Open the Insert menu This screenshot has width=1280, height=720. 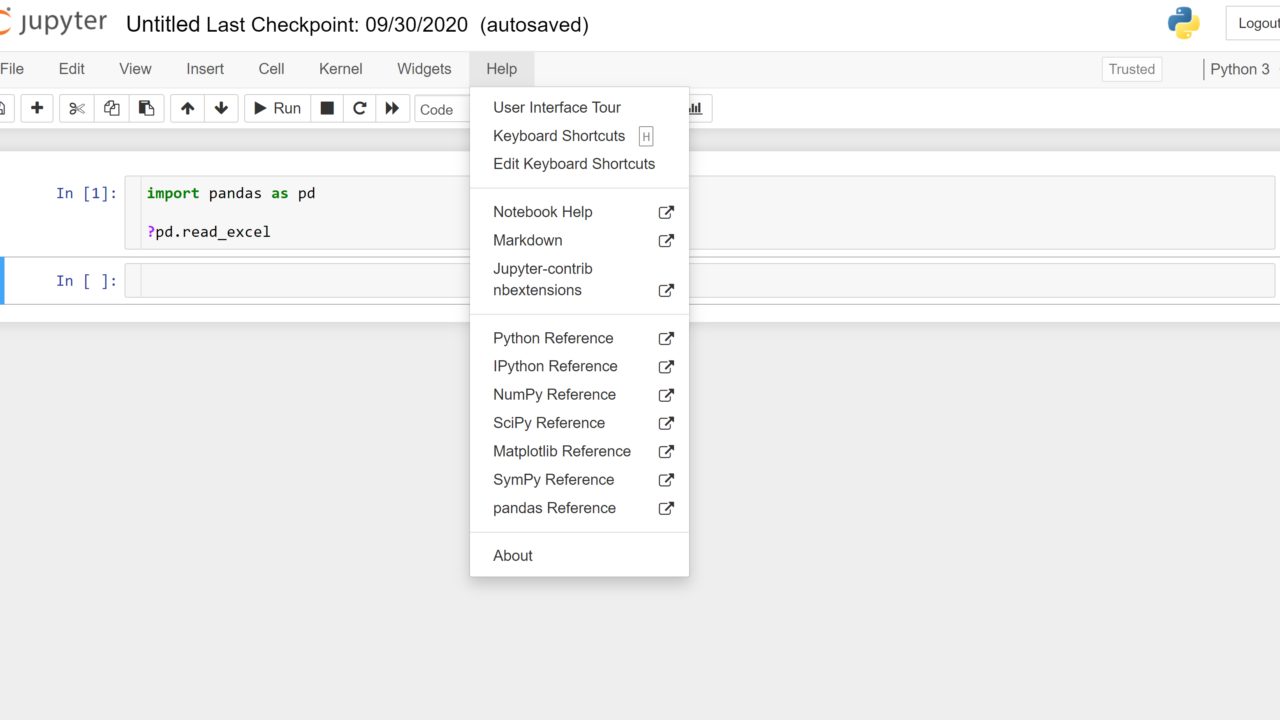(x=205, y=69)
